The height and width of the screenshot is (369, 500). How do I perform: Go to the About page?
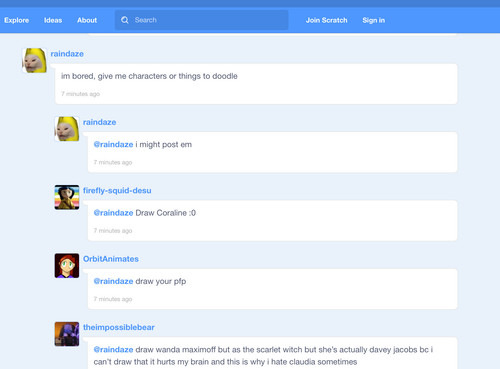pos(87,20)
